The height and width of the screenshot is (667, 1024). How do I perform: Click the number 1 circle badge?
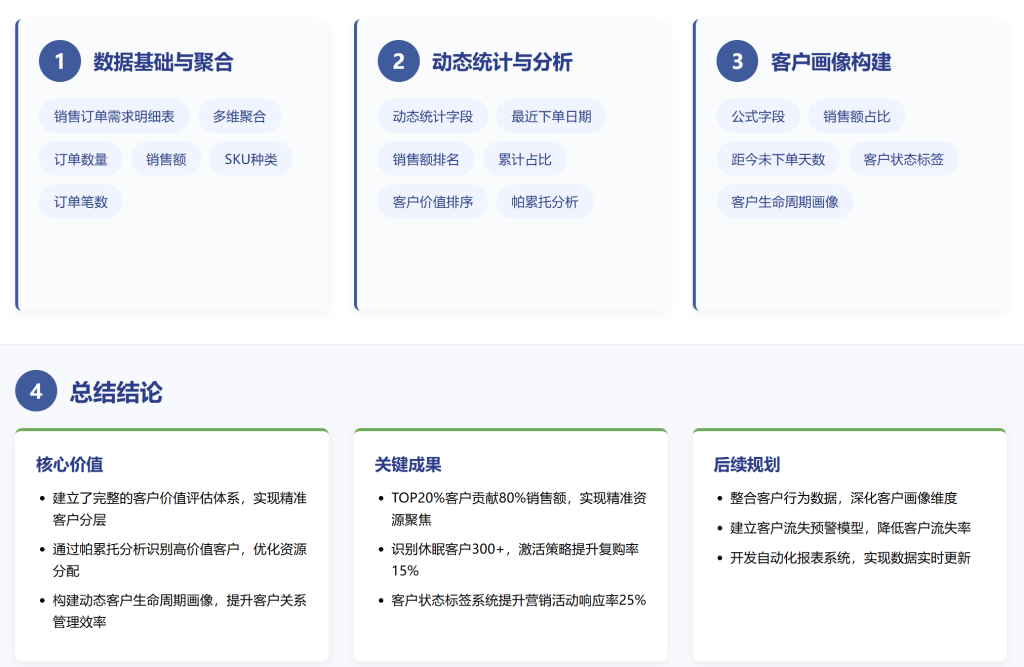(x=59, y=61)
